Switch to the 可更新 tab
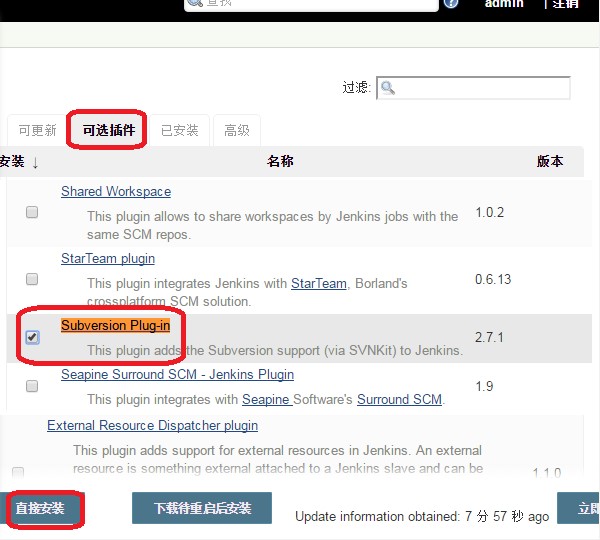Screen dimensions: 600x540 (x=37, y=130)
